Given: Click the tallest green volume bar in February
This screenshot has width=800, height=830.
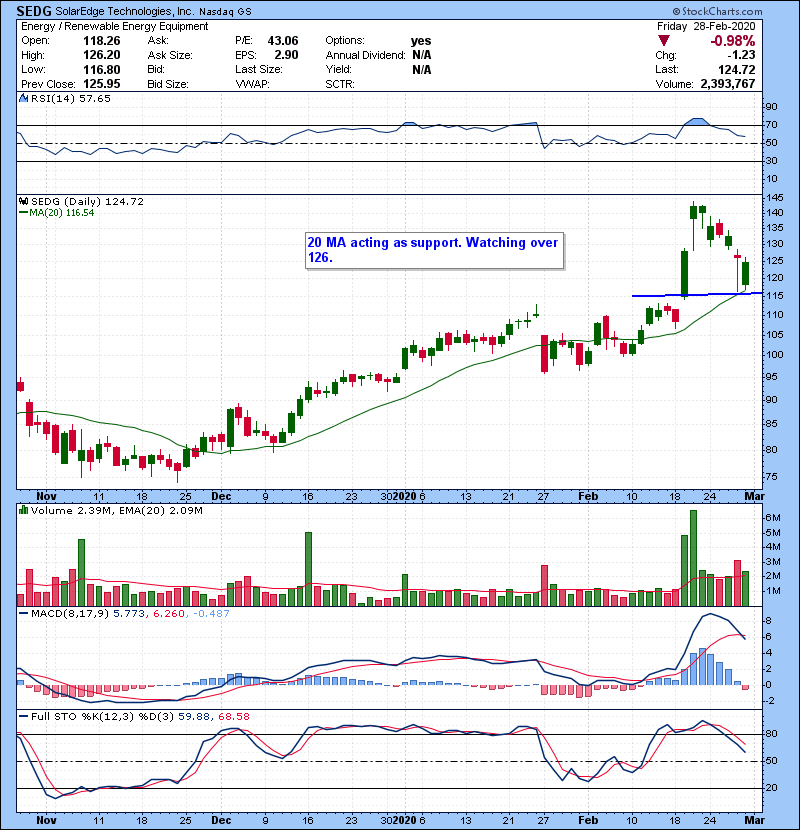Looking at the screenshot, I should click(694, 558).
